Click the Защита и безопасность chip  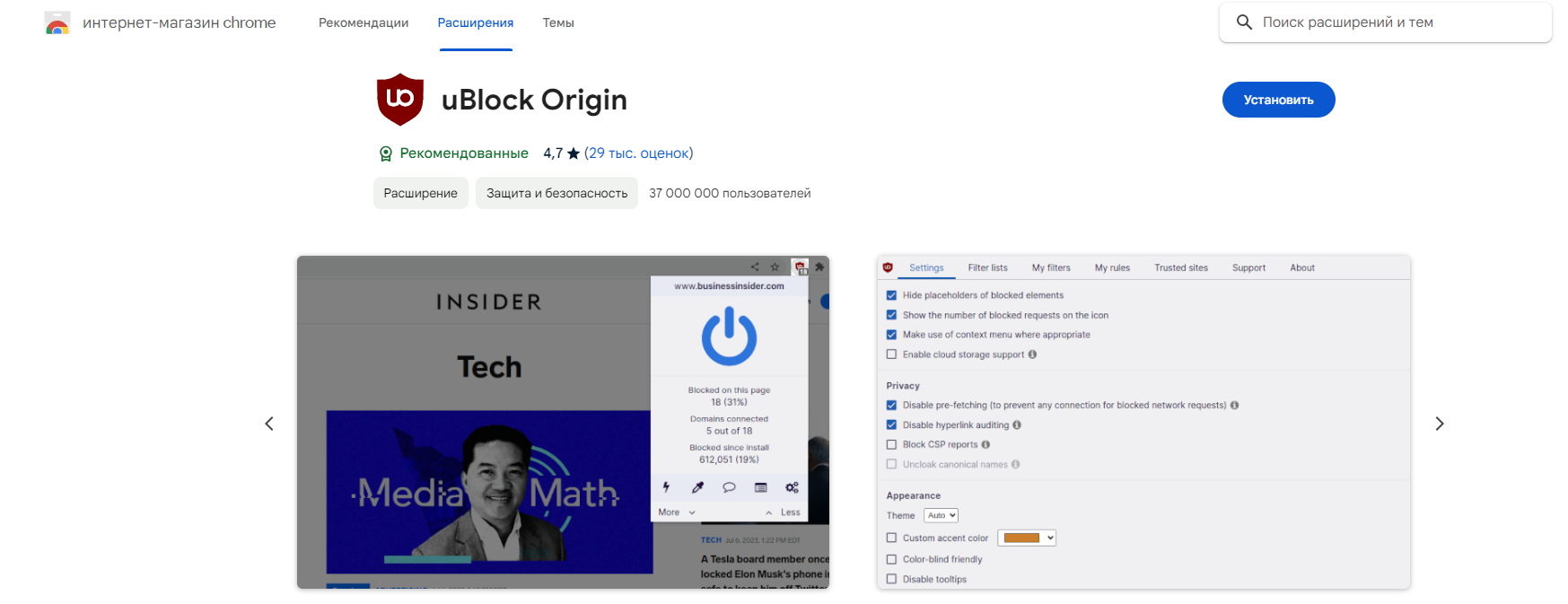[x=556, y=193]
